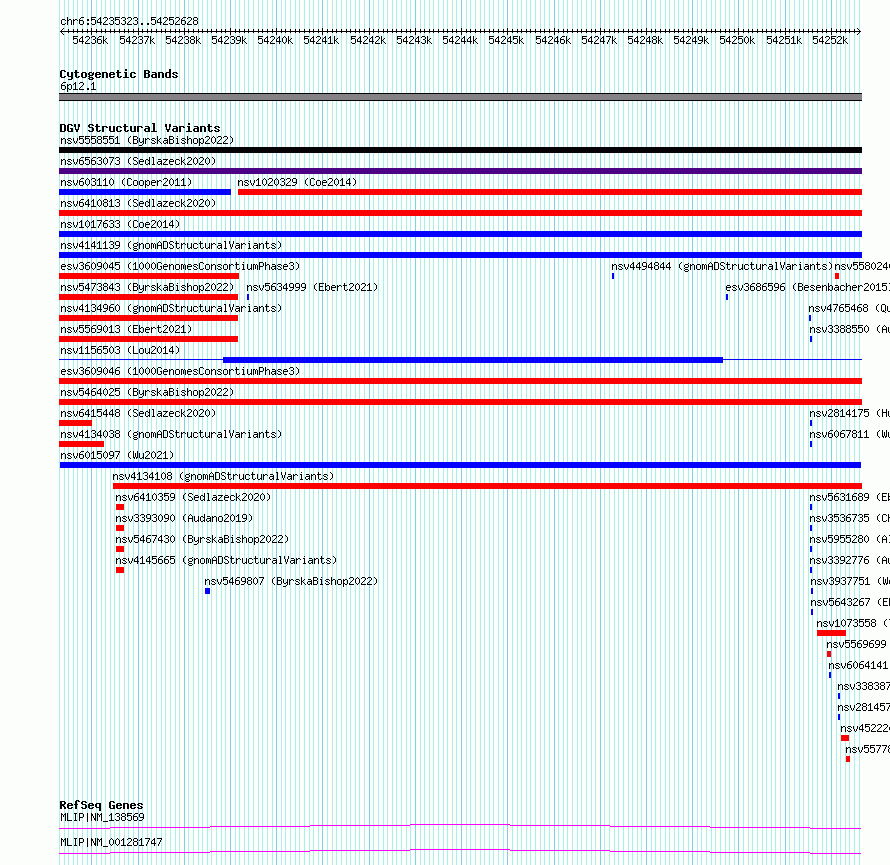Click the black nsv5558551 variant bar
This screenshot has width=890, height=865.
460,150
